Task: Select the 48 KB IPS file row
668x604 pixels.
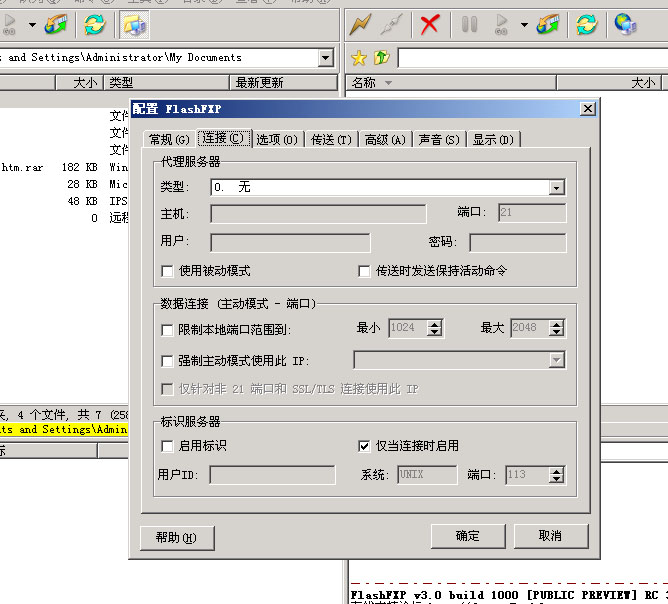Action: (x=64, y=201)
